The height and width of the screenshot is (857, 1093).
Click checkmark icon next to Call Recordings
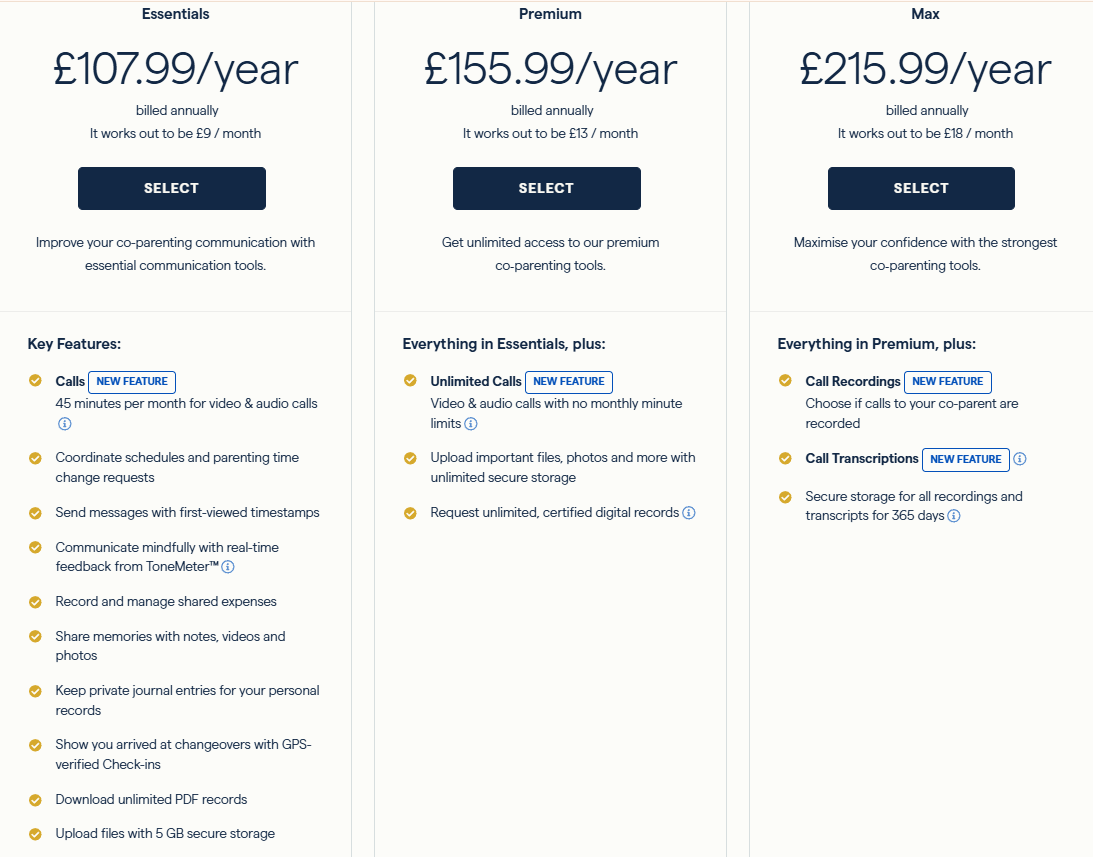click(x=785, y=381)
